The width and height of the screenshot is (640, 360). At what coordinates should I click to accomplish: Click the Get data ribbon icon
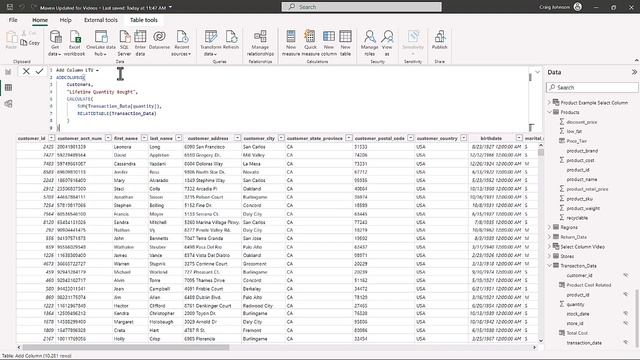pyautogui.click(x=55, y=42)
